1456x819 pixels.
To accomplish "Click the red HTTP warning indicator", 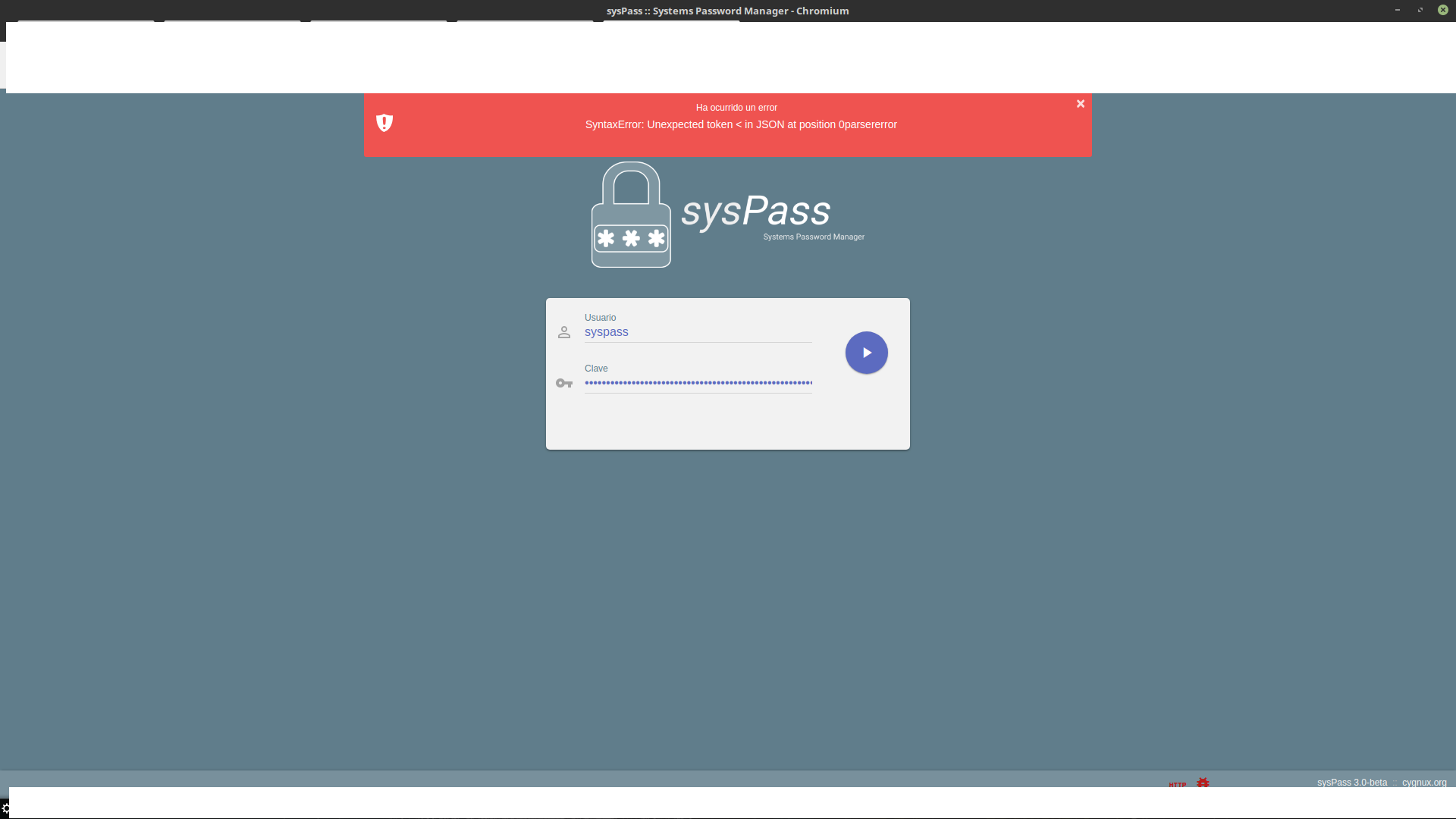I will [1178, 784].
